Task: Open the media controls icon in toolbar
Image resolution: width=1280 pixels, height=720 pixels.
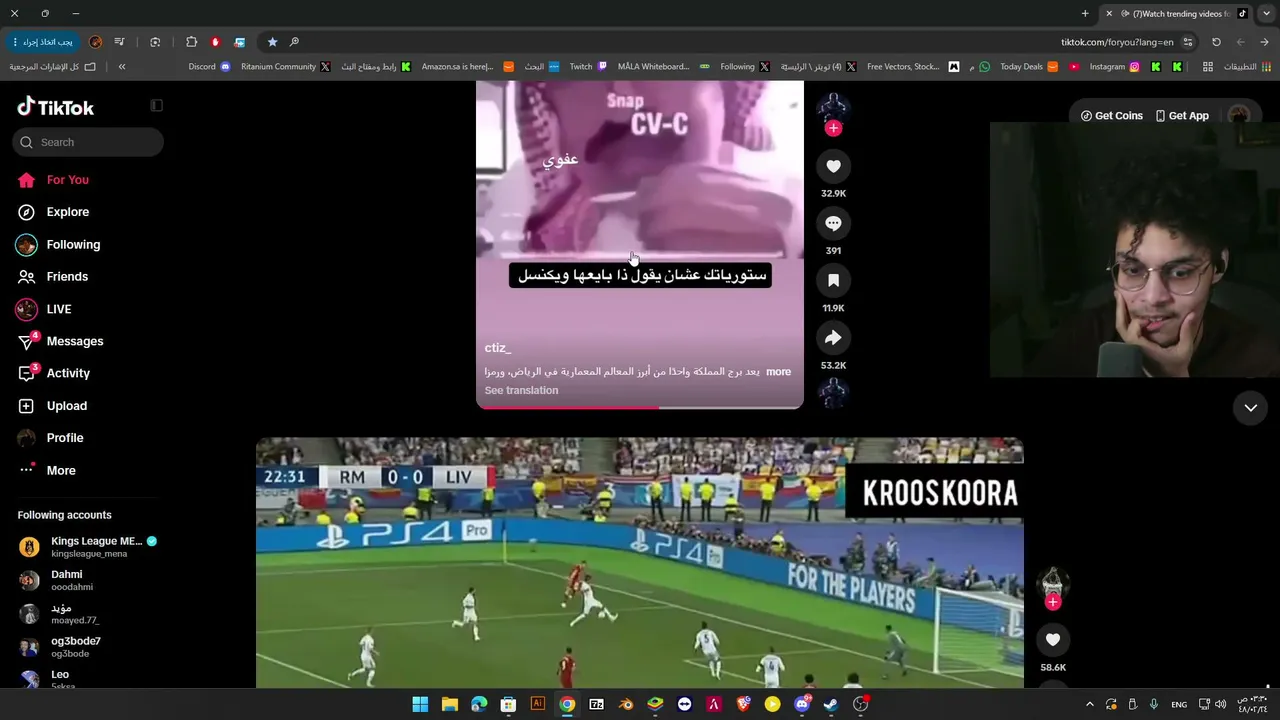Action: pos(119,42)
